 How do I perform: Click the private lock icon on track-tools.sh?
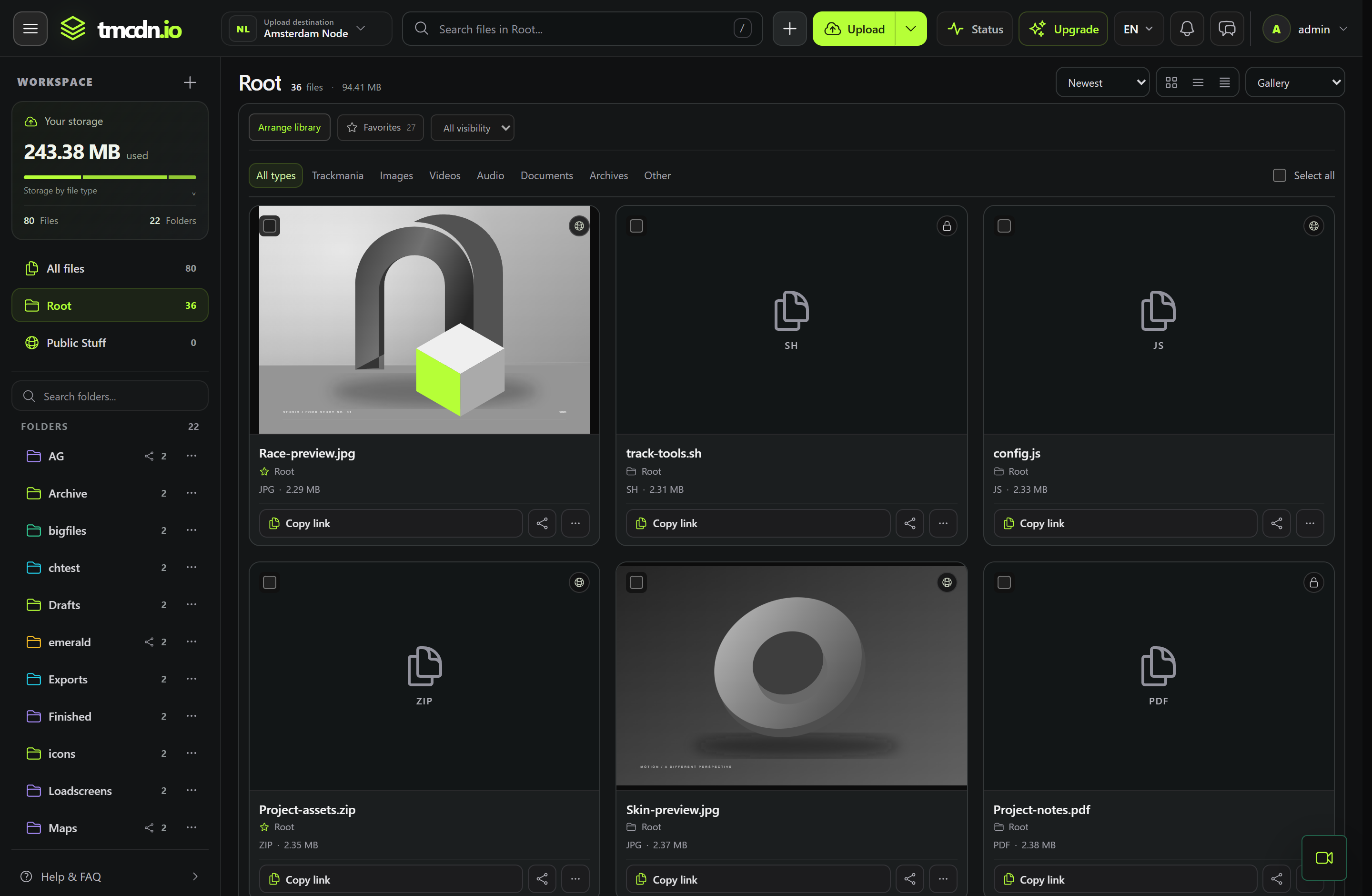947,226
